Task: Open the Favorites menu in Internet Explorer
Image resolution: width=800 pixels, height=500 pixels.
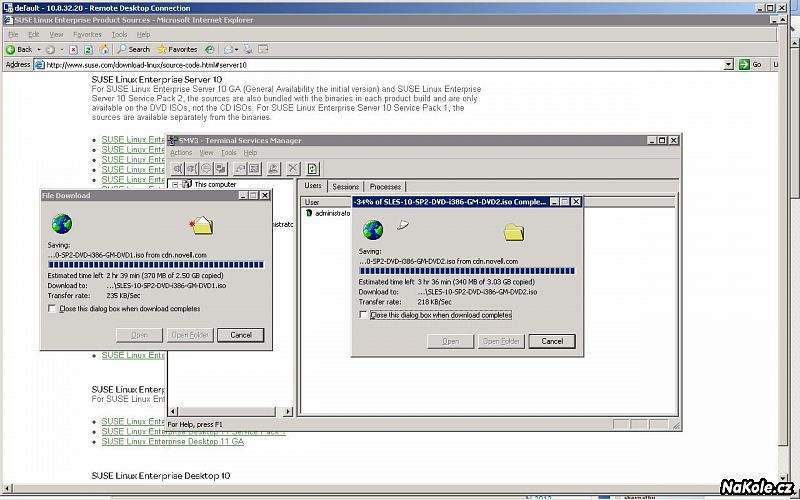Action: (87, 35)
